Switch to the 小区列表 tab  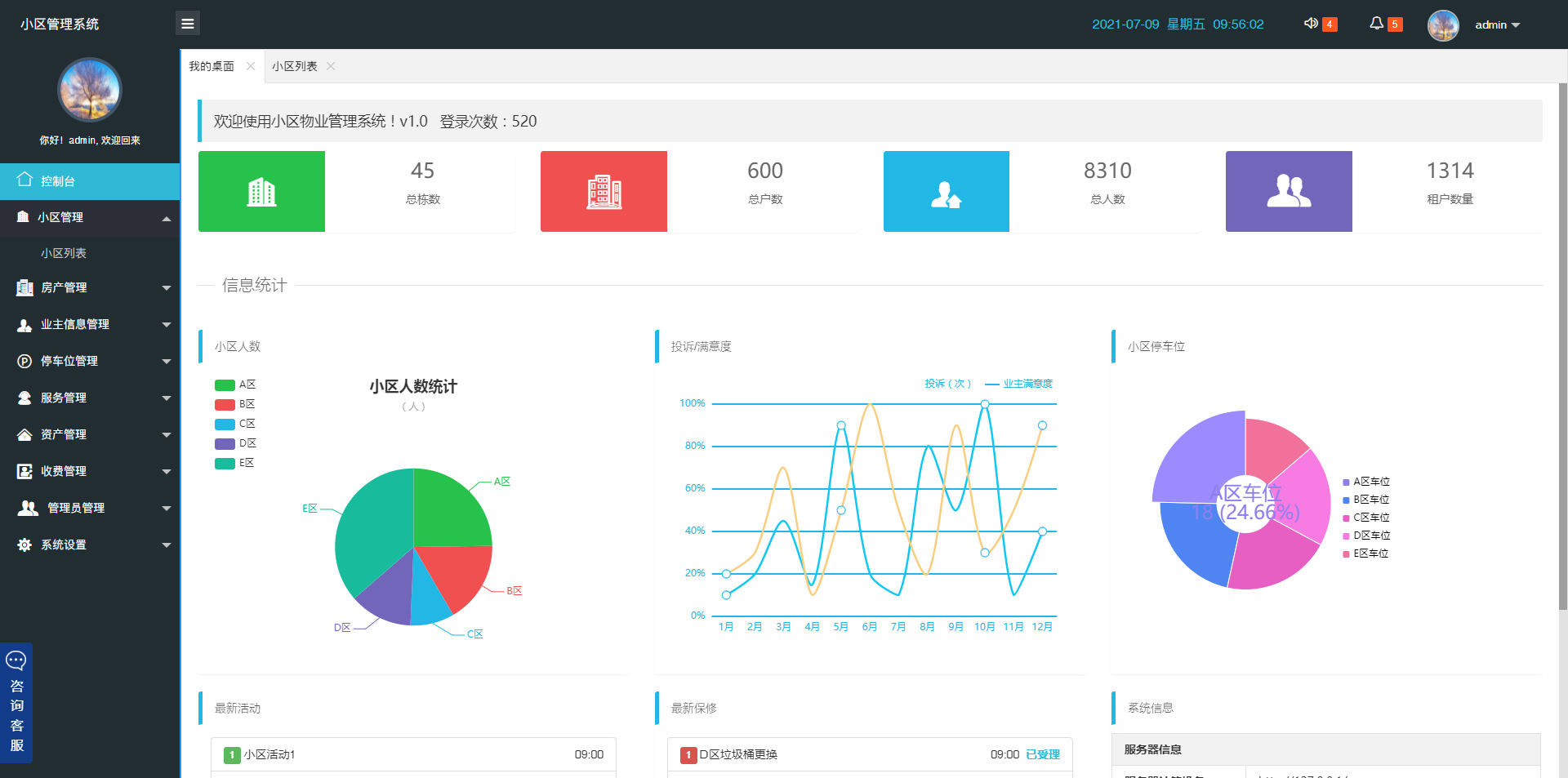coord(294,66)
